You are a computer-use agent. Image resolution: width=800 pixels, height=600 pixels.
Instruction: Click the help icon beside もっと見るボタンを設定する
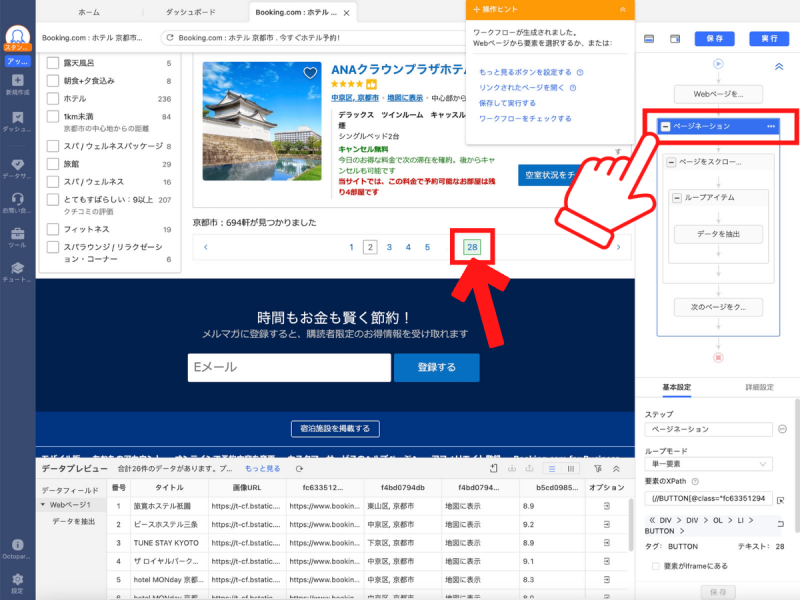pyautogui.click(x=580, y=72)
